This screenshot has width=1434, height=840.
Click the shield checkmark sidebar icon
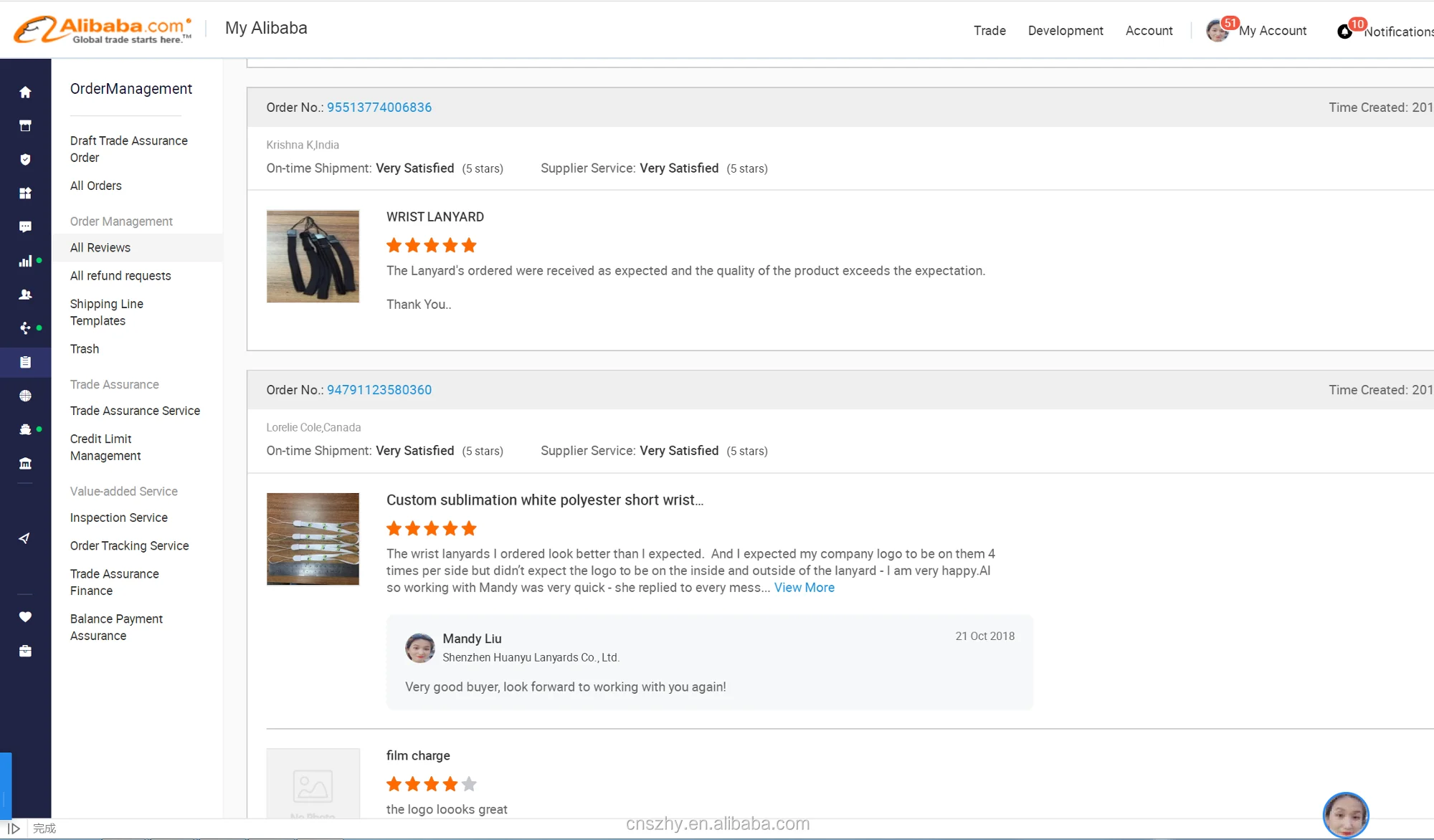coord(25,159)
